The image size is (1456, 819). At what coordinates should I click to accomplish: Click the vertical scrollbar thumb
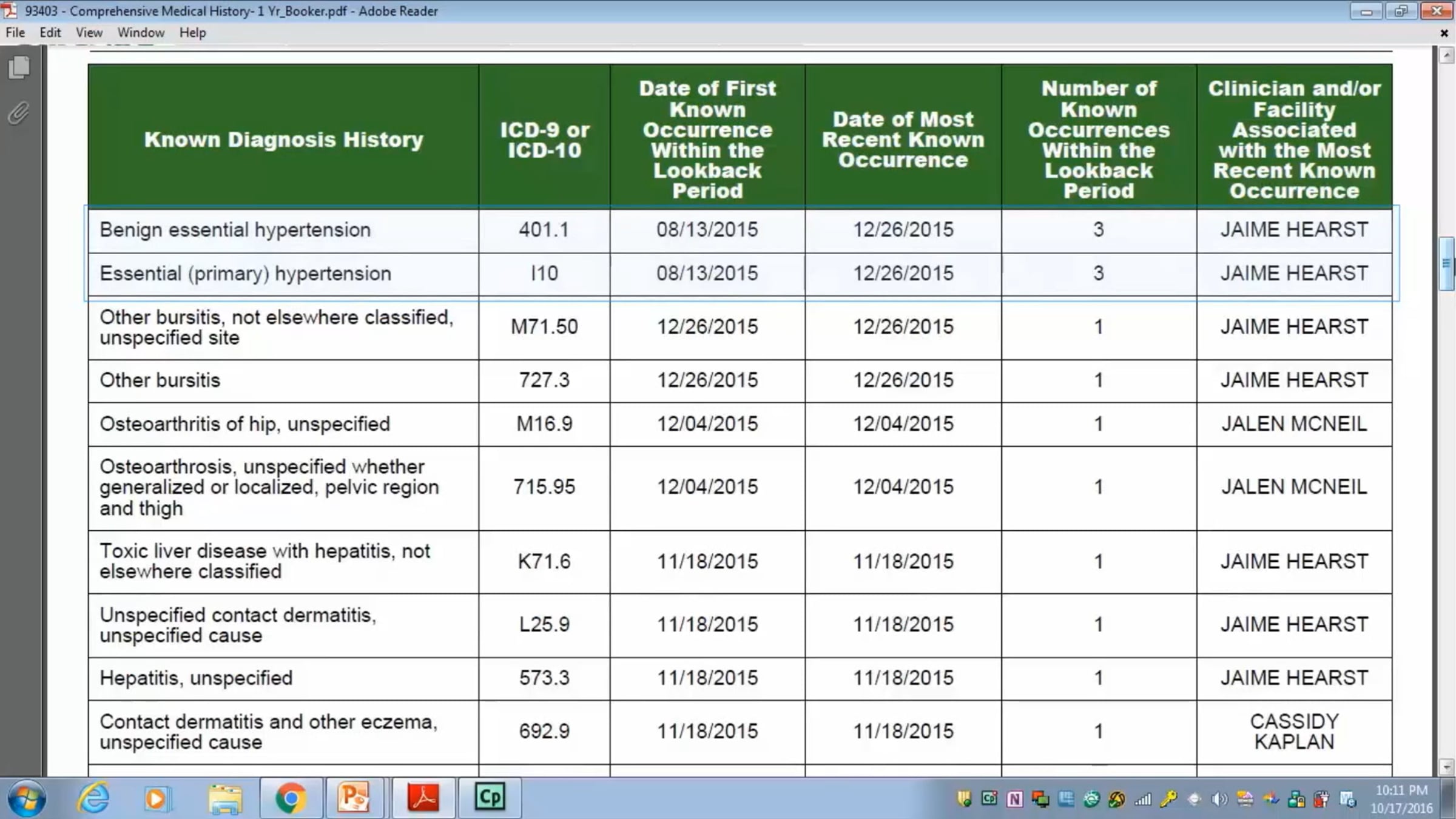coord(1447,264)
